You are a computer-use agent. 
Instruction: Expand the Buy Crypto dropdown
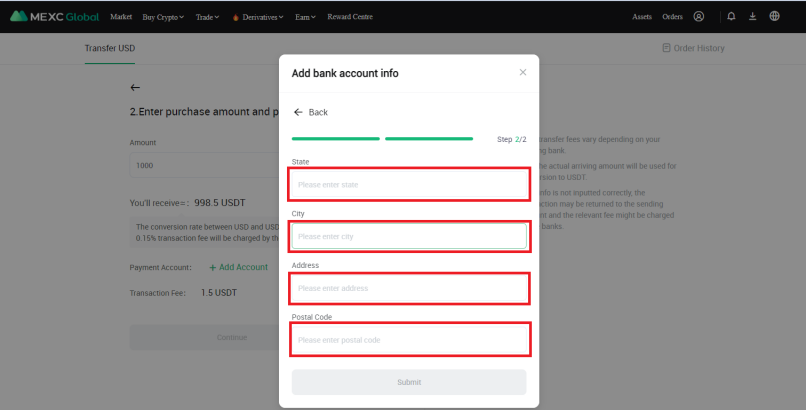tap(163, 17)
